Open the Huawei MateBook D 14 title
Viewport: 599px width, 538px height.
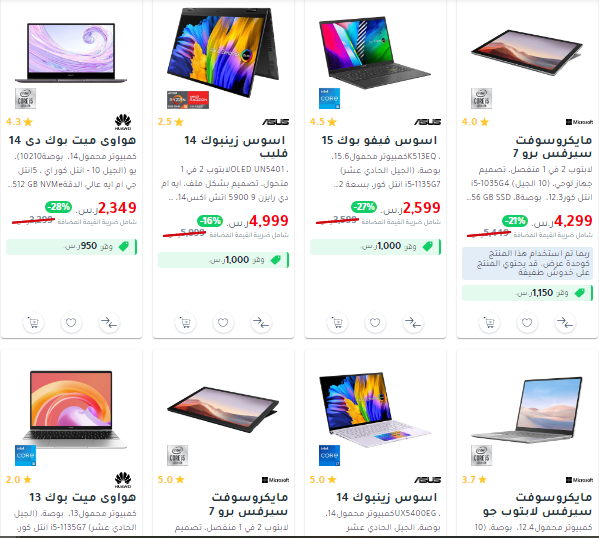coord(73,140)
